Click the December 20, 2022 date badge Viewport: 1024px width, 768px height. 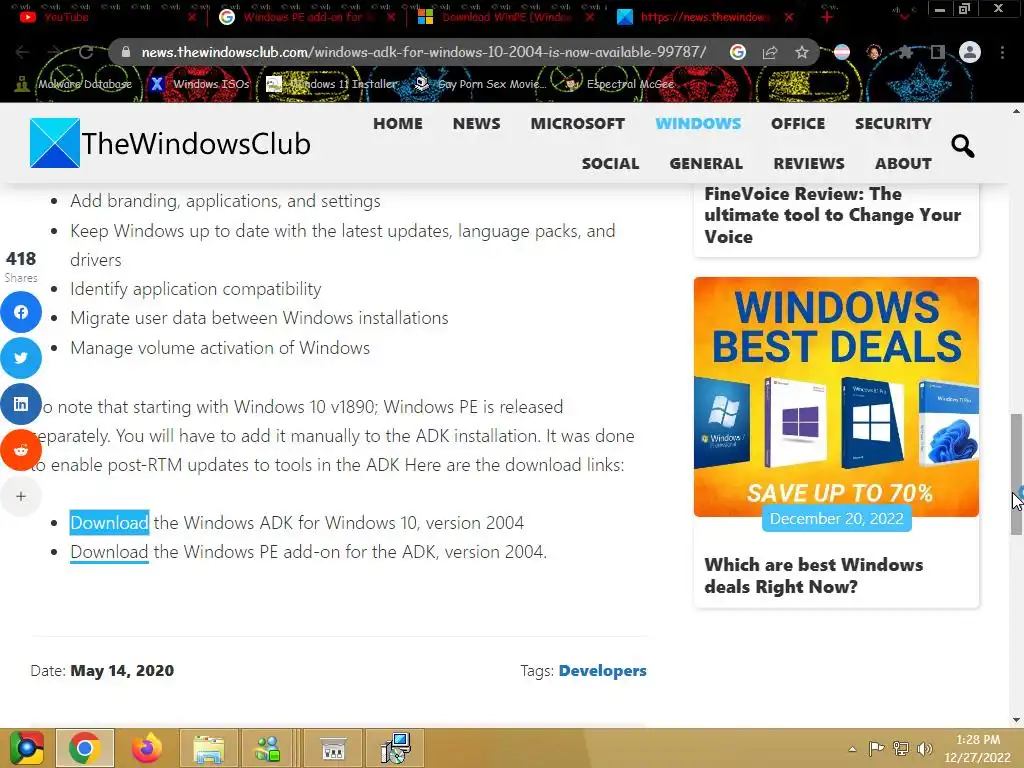tap(837, 519)
